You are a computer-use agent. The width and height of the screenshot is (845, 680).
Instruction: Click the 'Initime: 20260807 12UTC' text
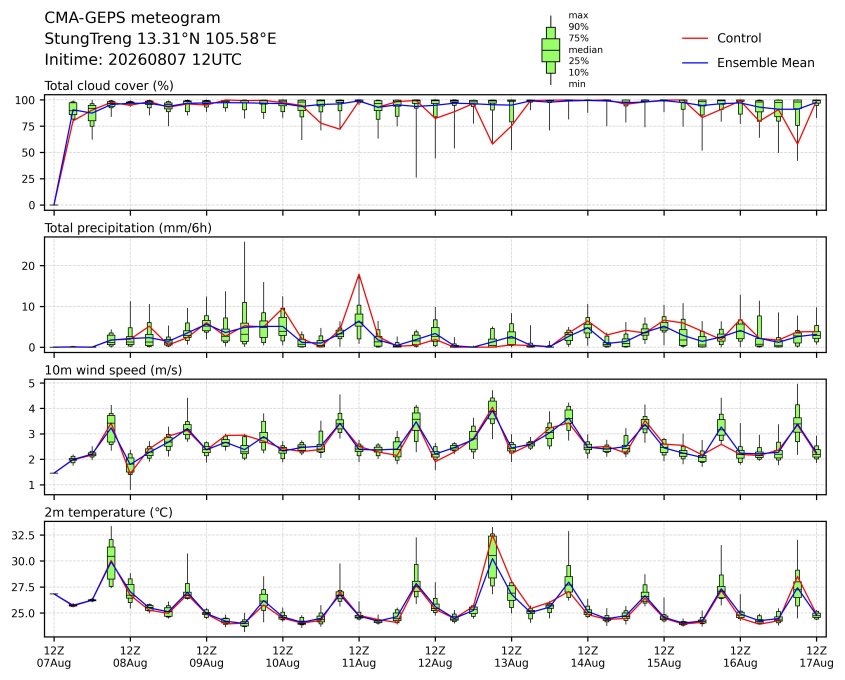[x=143, y=59]
